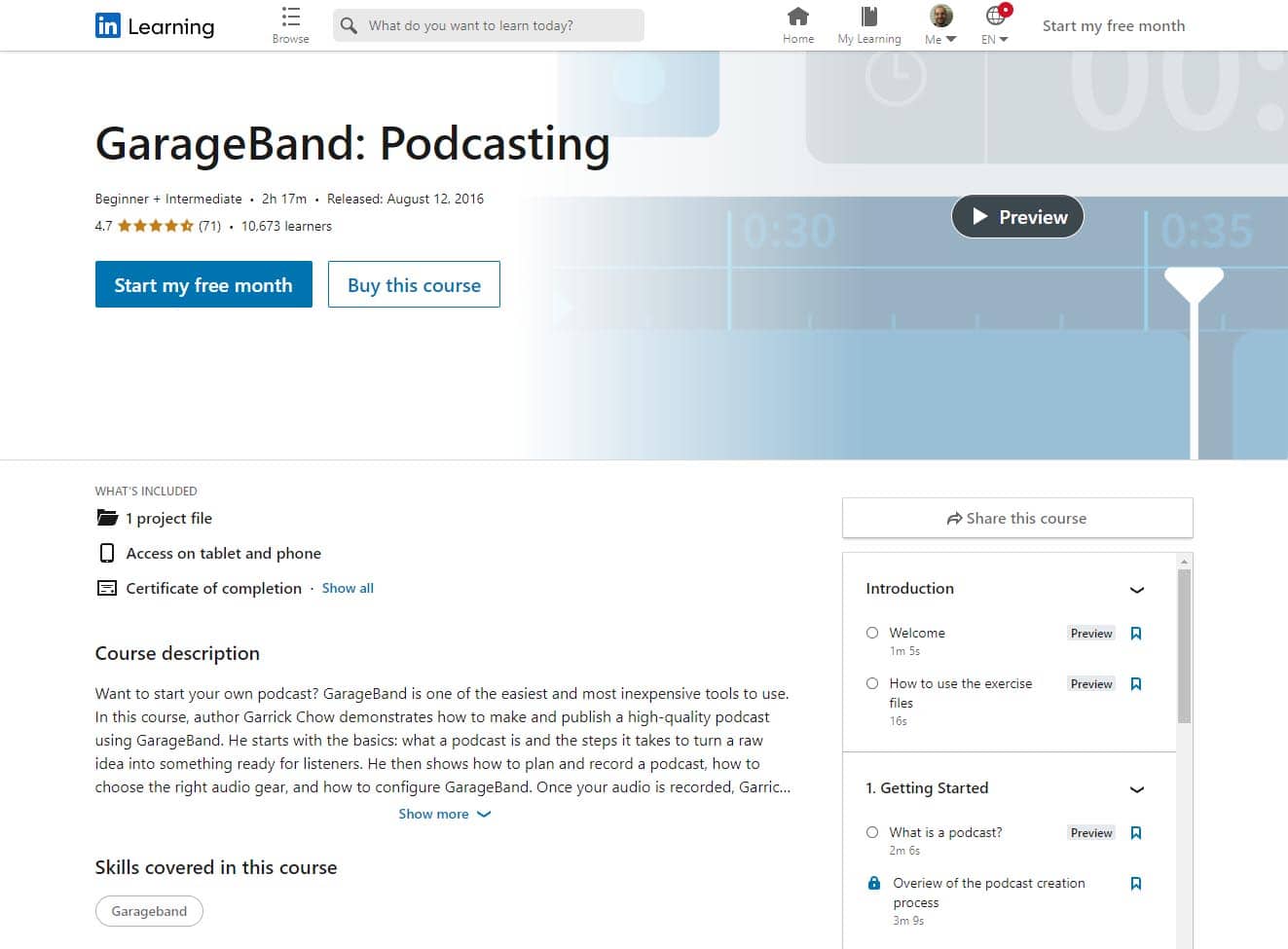Click the search input field
1288x949 pixels.
(497, 25)
